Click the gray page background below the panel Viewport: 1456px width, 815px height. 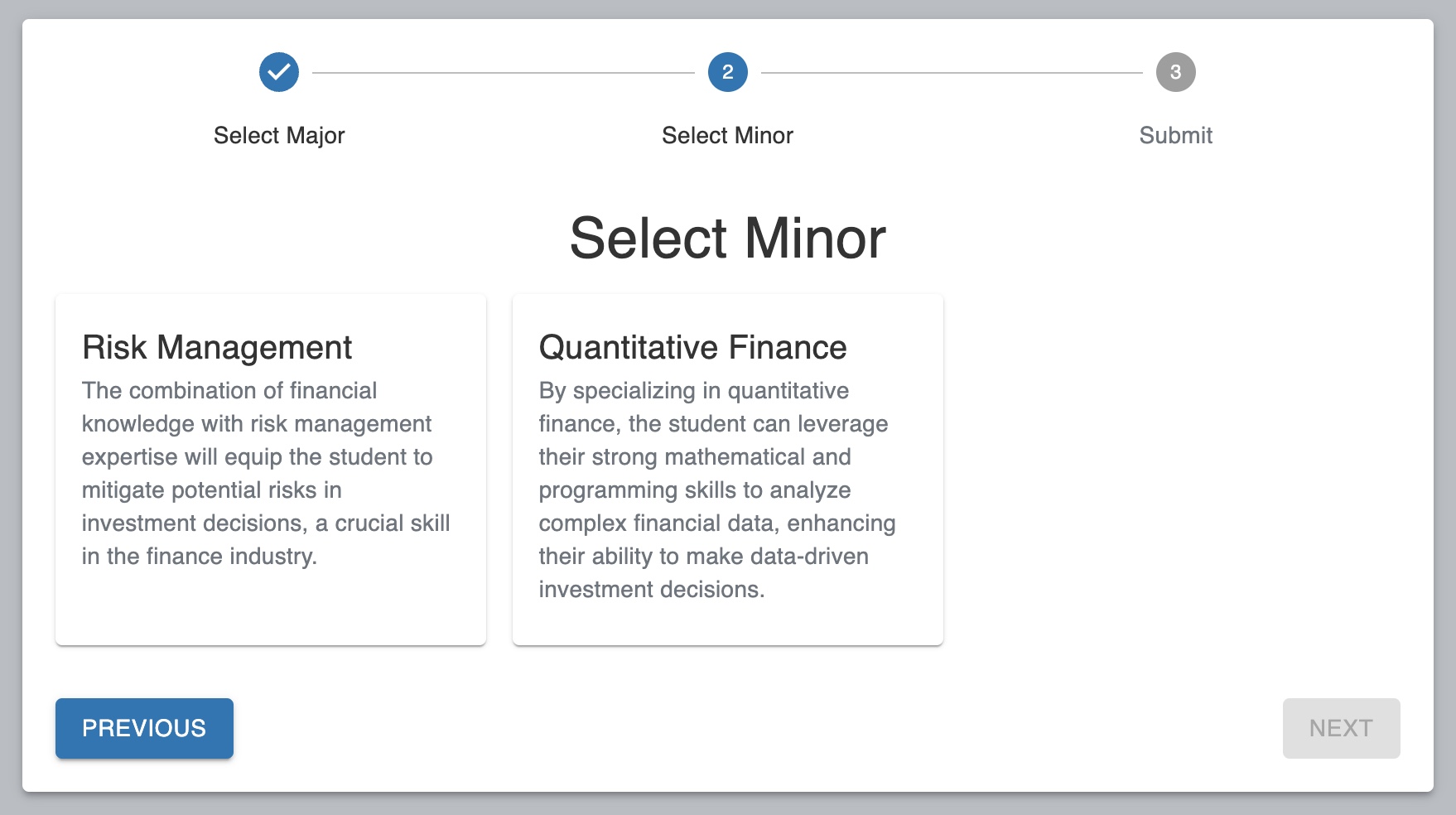[727, 804]
